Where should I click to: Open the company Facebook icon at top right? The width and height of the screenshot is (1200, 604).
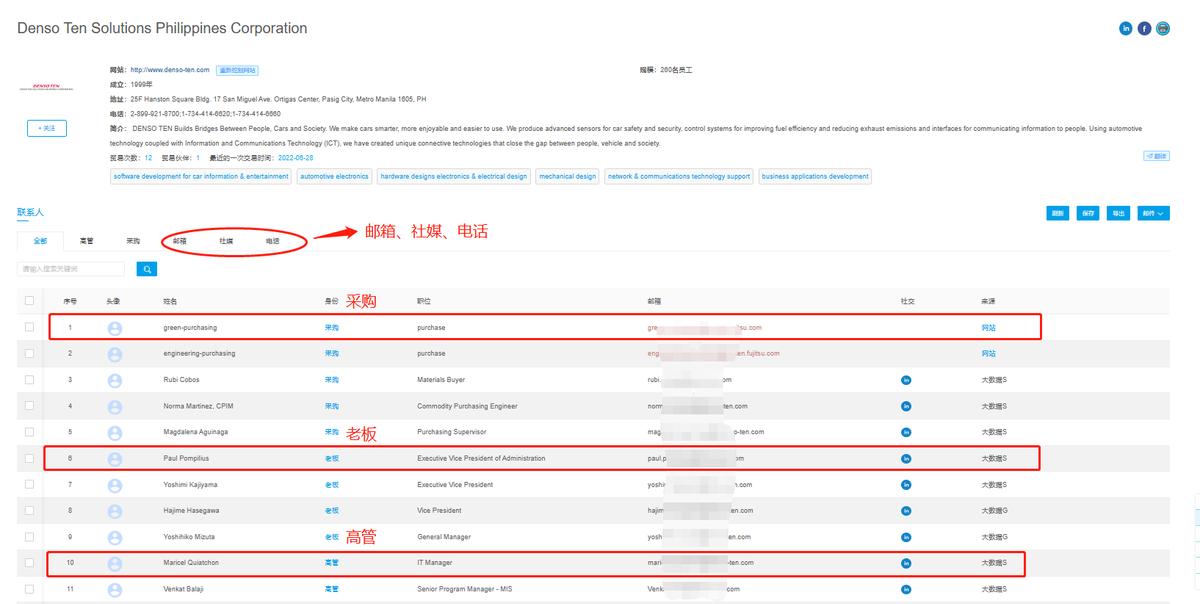pyautogui.click(x=1145, y=28)
